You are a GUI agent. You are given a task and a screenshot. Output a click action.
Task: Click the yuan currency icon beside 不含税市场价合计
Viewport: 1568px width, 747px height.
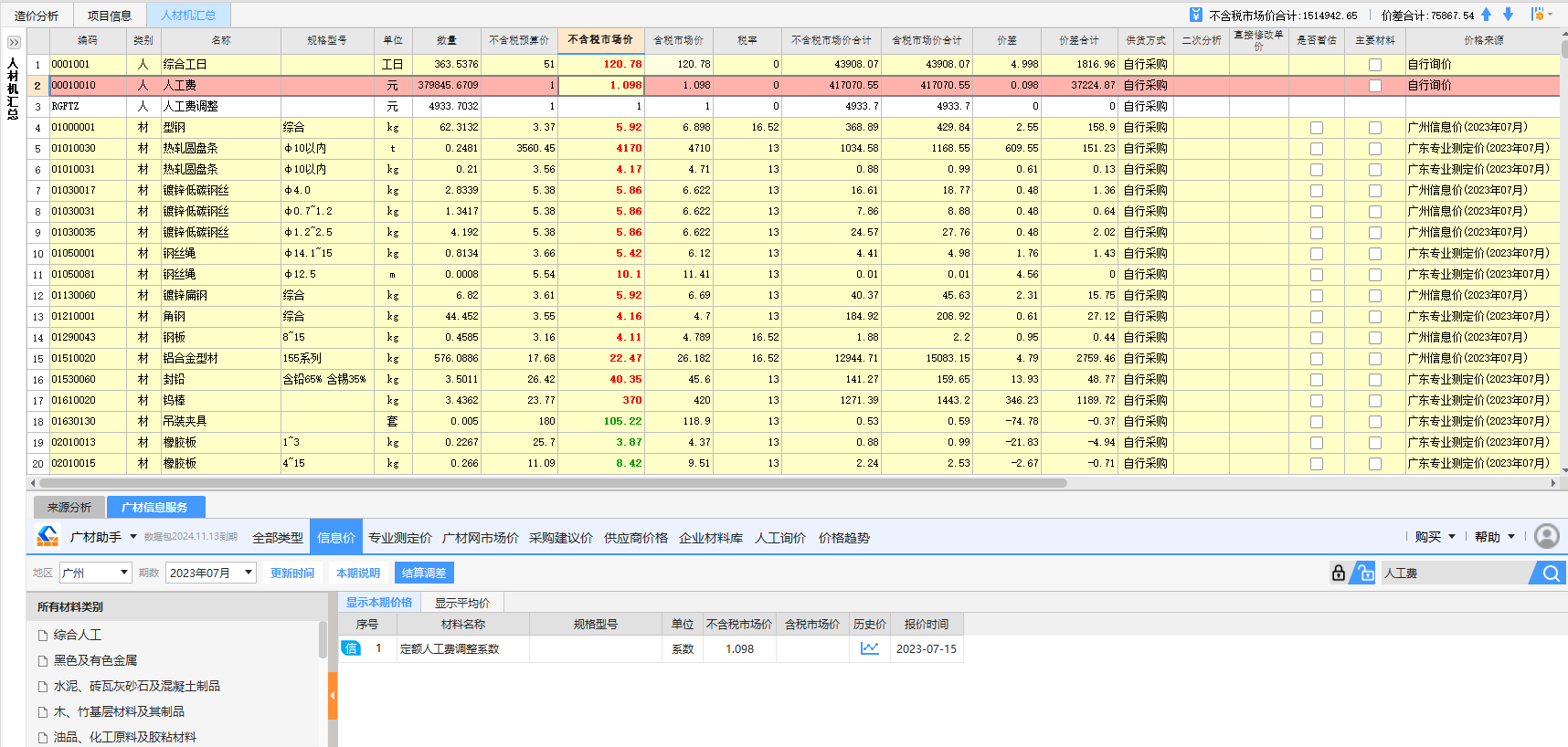point(1196,15)
